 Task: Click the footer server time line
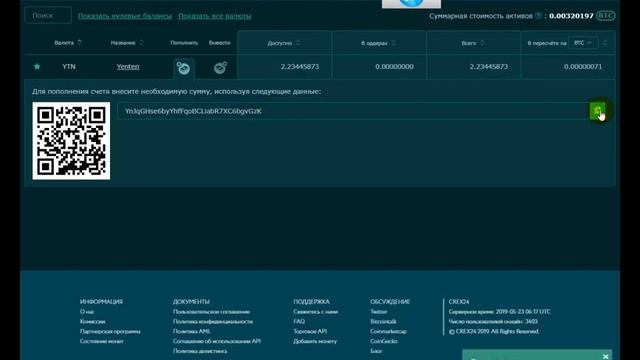tap(500, 312)
